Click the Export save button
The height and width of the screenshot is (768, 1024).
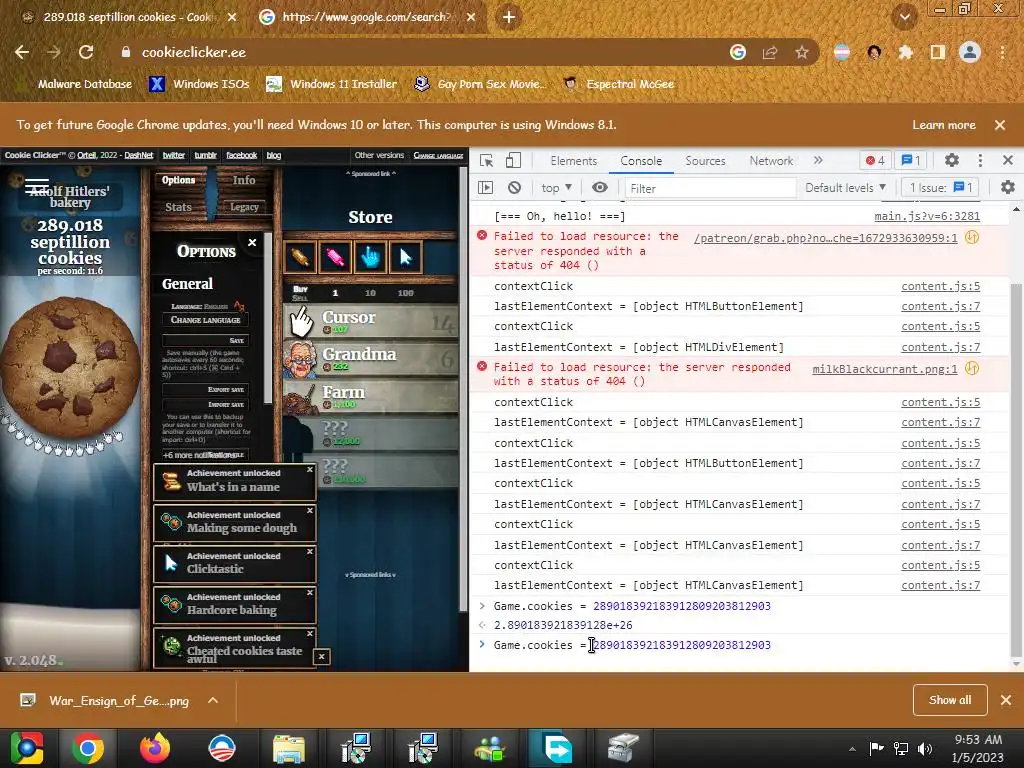point(206,389)
